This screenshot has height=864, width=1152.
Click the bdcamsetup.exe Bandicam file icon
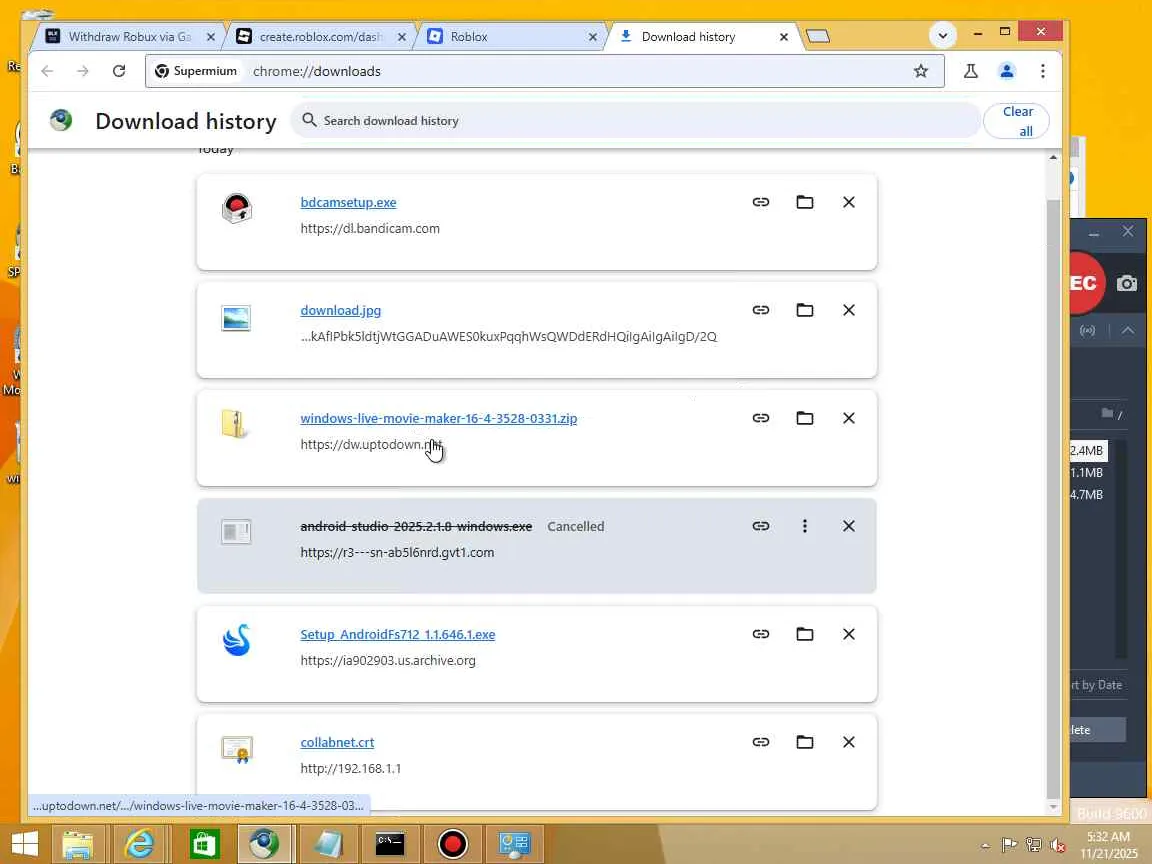pyautogui.click(x=237, y=209)
